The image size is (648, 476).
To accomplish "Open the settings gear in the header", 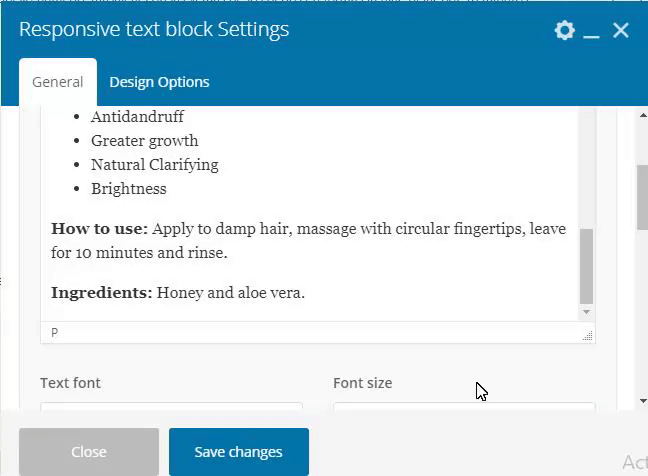I will point(565,30).
